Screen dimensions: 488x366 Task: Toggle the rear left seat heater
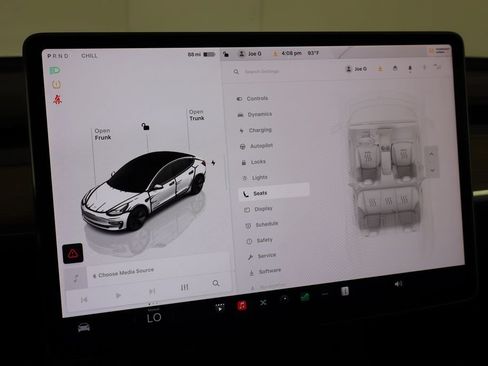point(372,202)
